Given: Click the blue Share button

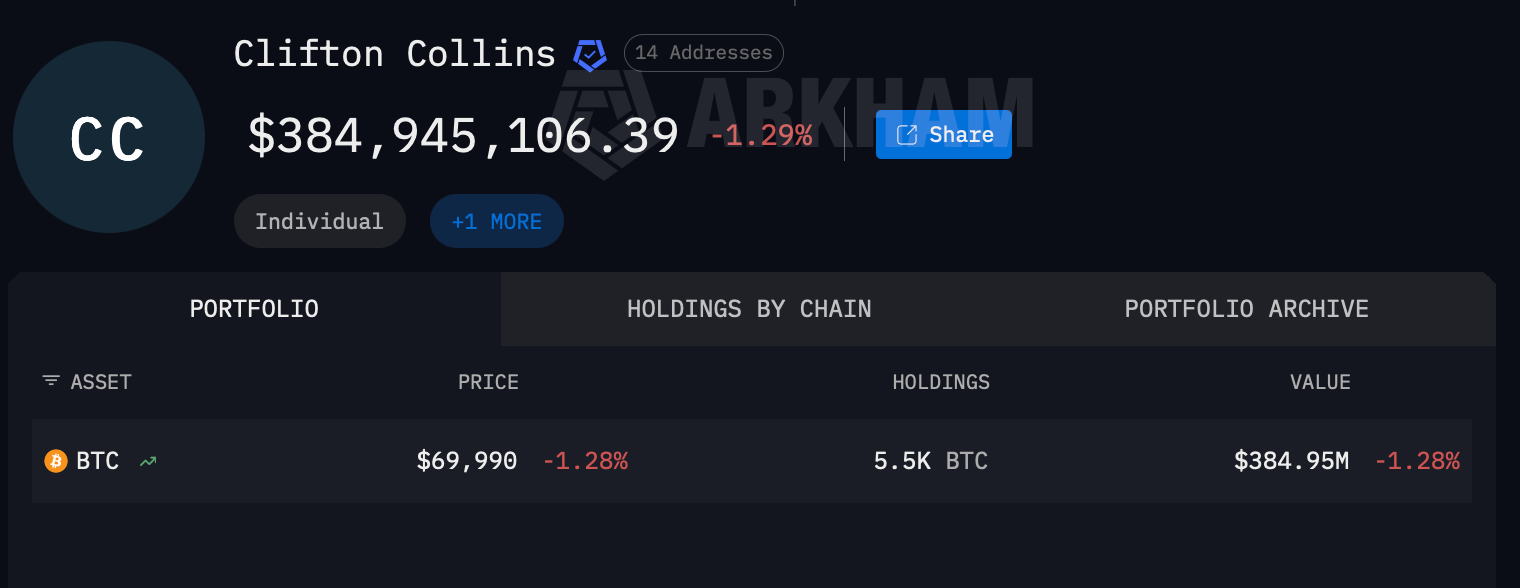Looking at the screenshot, I should pos(943,134).
